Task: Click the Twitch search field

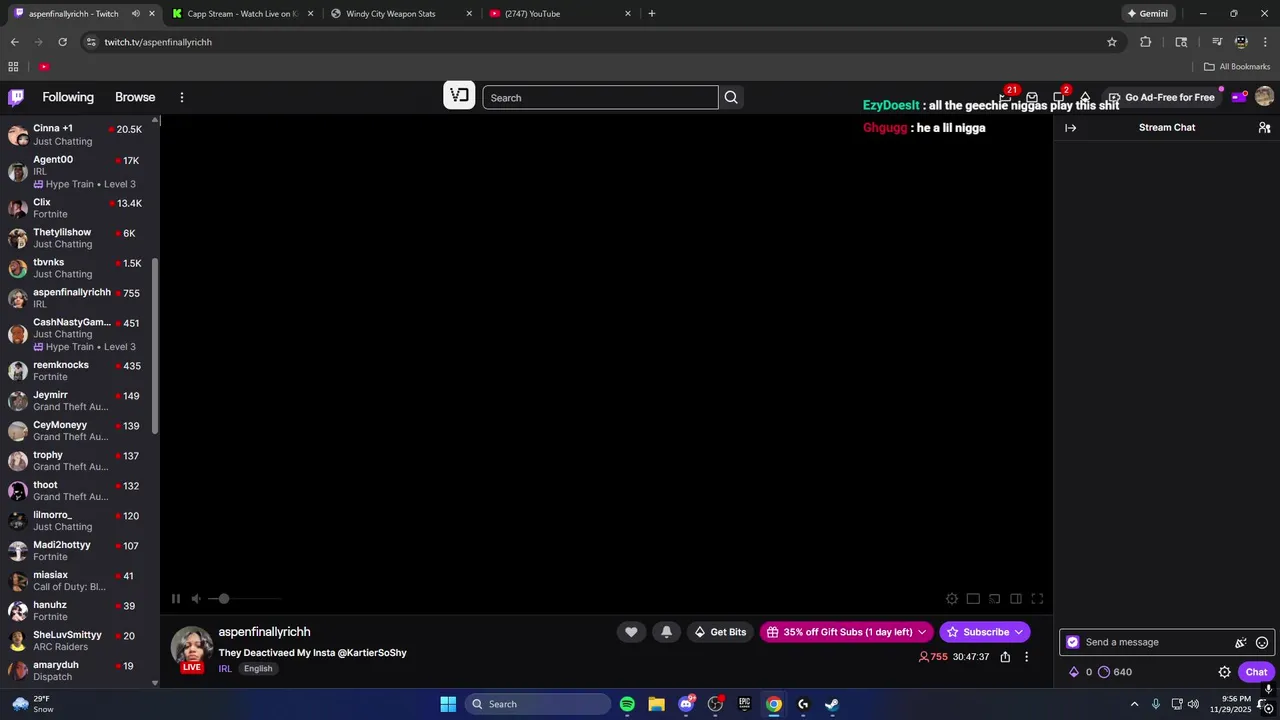Action: [600, 97]
